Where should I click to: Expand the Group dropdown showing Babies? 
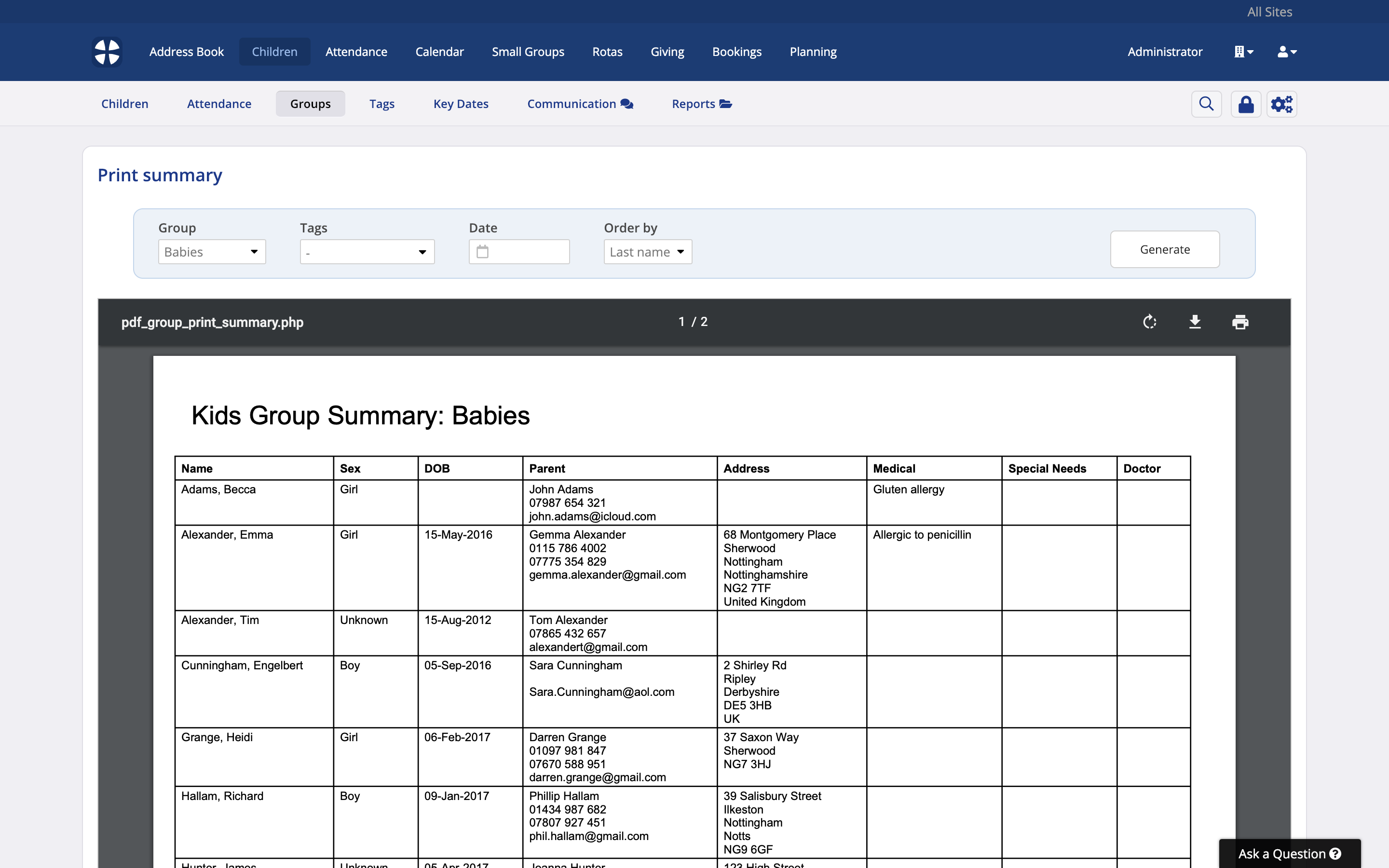(x=212, y=252)
